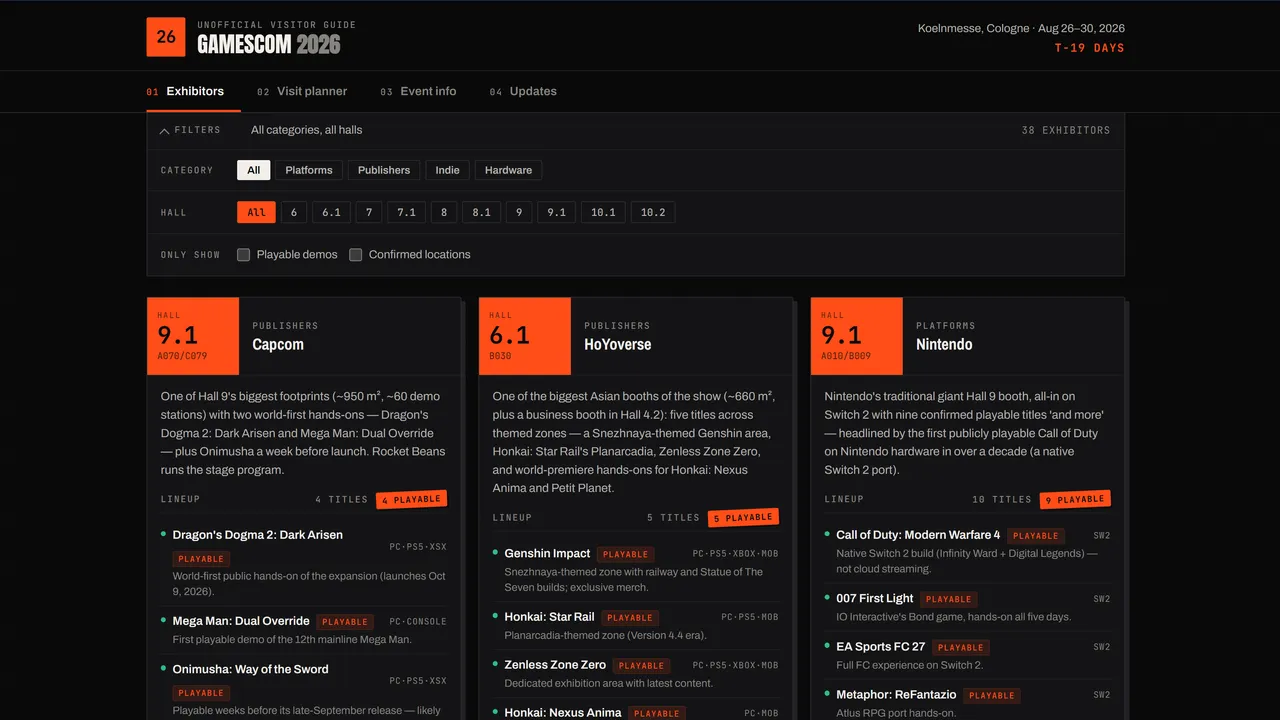The height and width of the screenshot is (720, 1280).
Task: Click the 38 Exhibitors count
Action: (x=1066, y=130)
